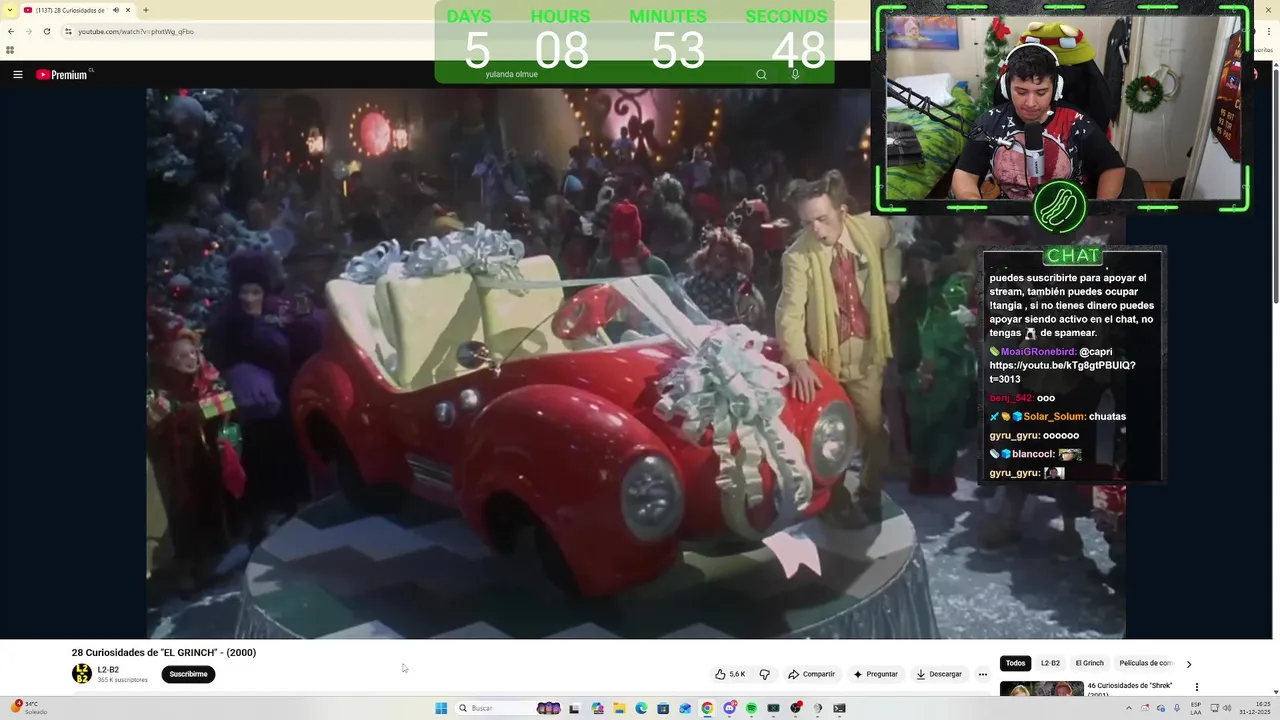Open the Windows Start menu
Screen dimensions: 1280x720
click(441, 708)
